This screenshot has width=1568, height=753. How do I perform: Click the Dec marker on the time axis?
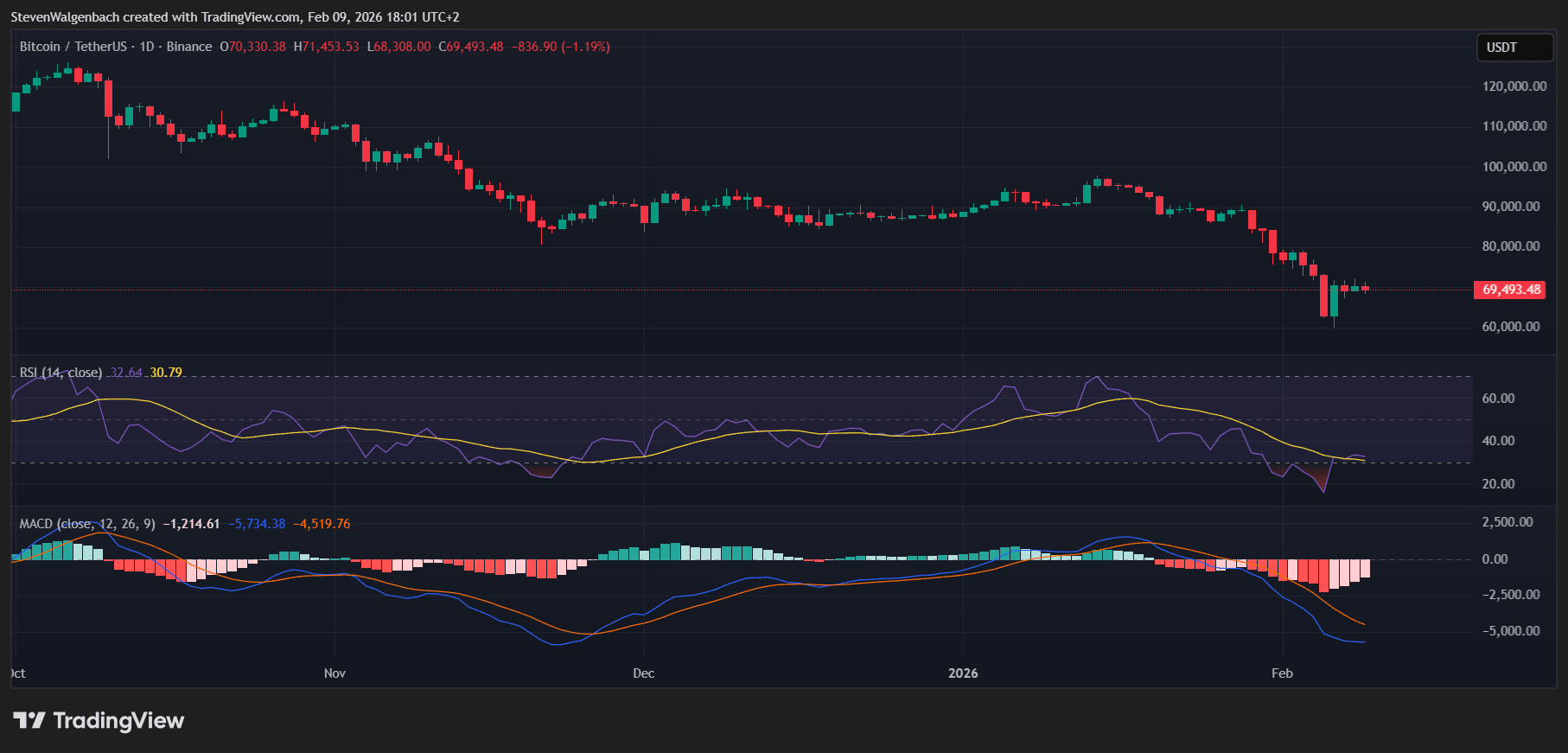pyautogui.click(x=643, y=673)
